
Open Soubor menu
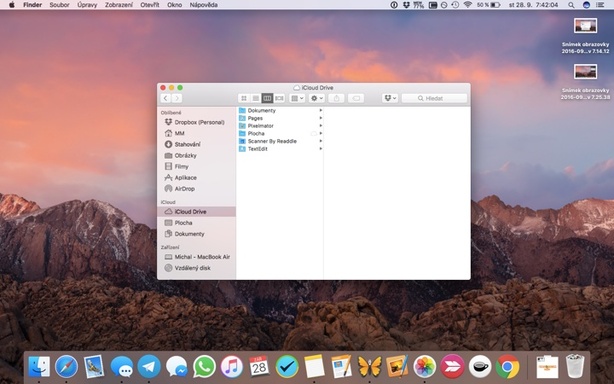59,5
